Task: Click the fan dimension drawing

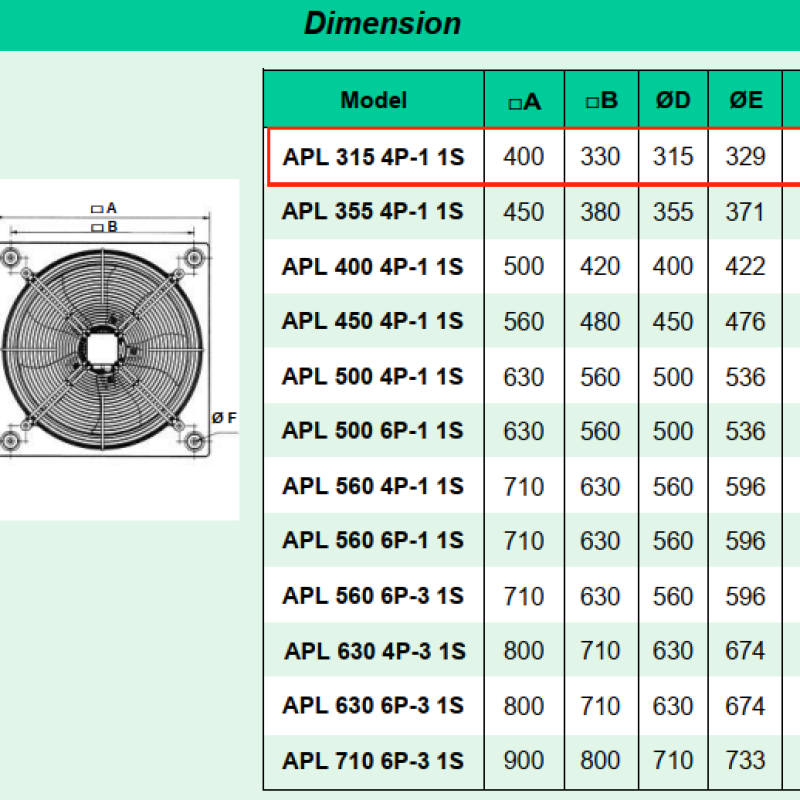Action: click(x=119, y=349)
